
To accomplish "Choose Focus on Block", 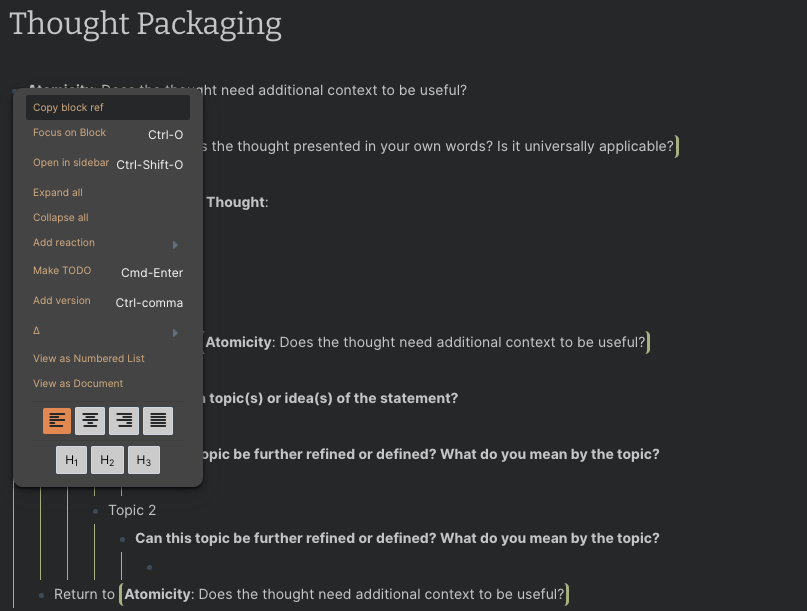I will pyautogui.click(x=69, y=133).
